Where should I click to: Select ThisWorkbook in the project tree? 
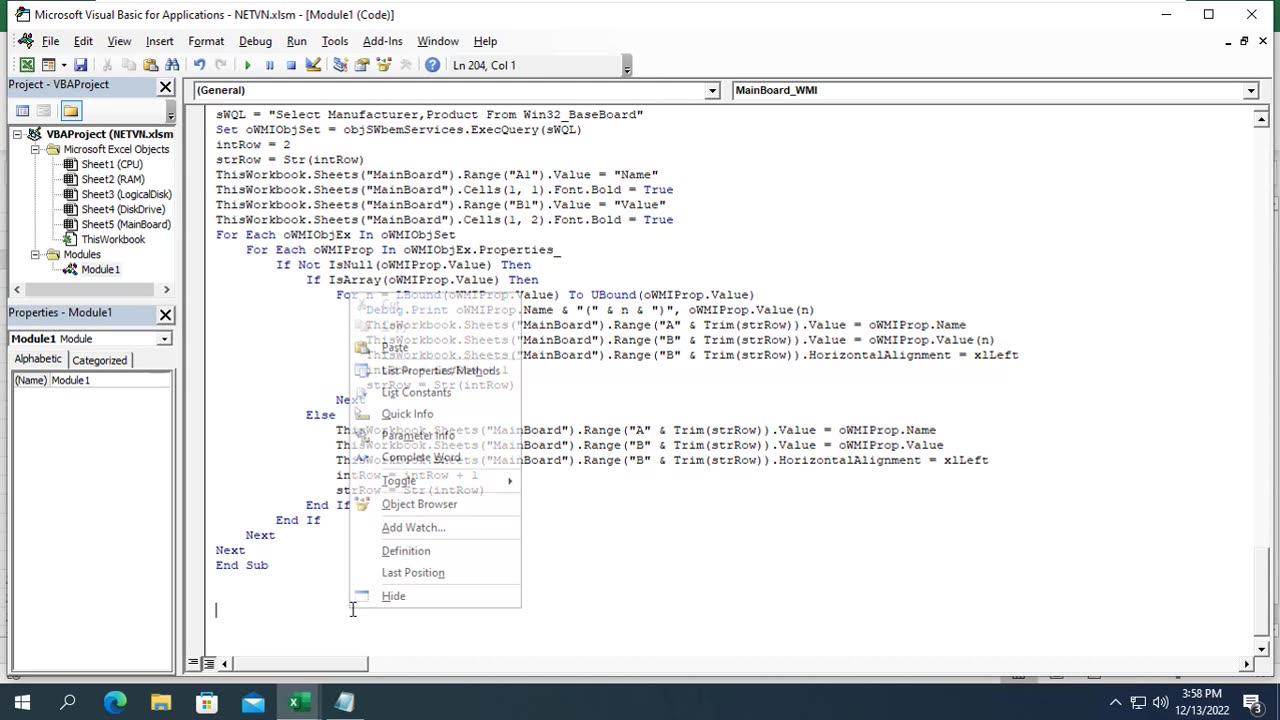(113, 239)
